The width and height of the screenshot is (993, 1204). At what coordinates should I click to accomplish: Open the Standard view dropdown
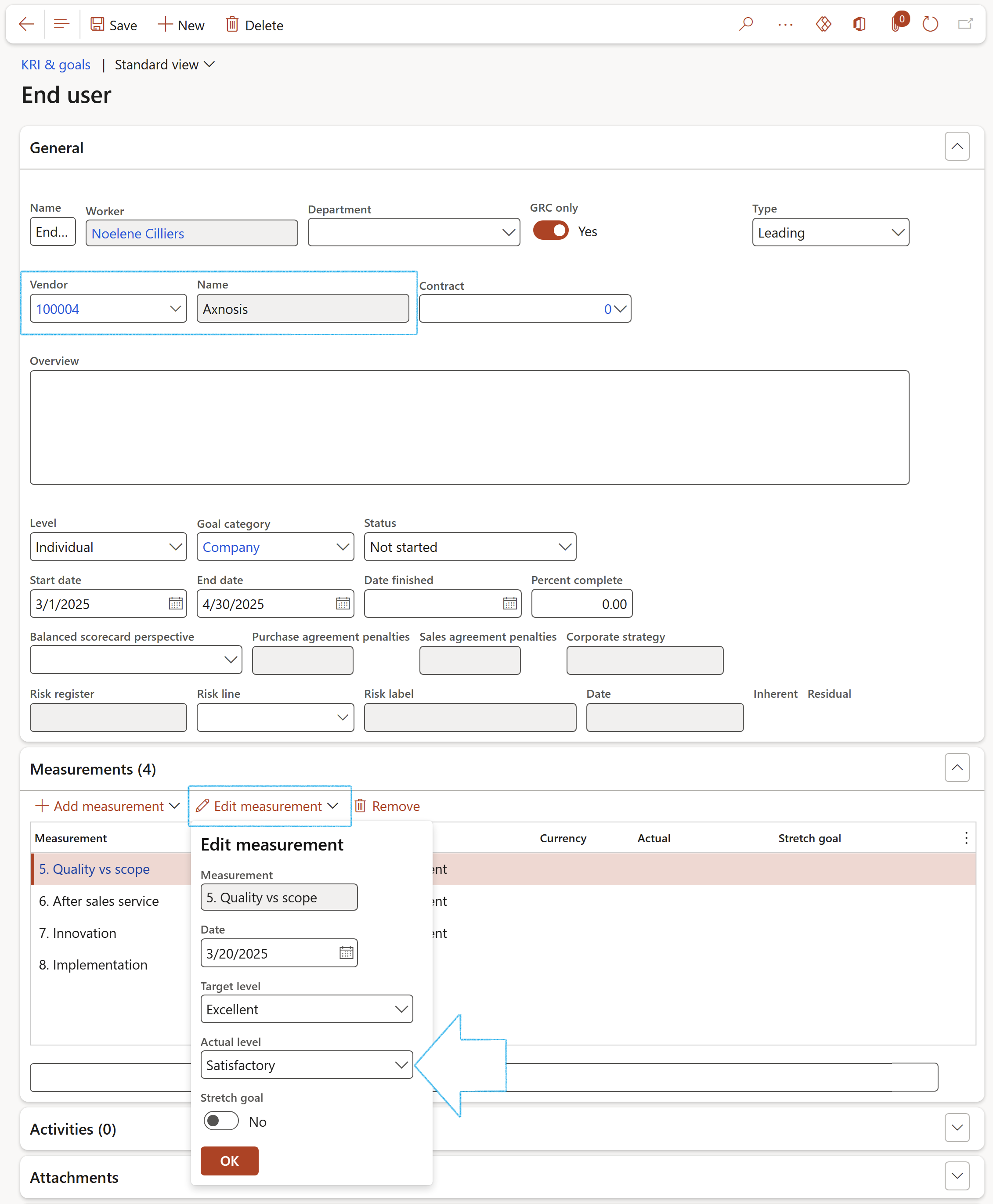[x=164, y=65]
